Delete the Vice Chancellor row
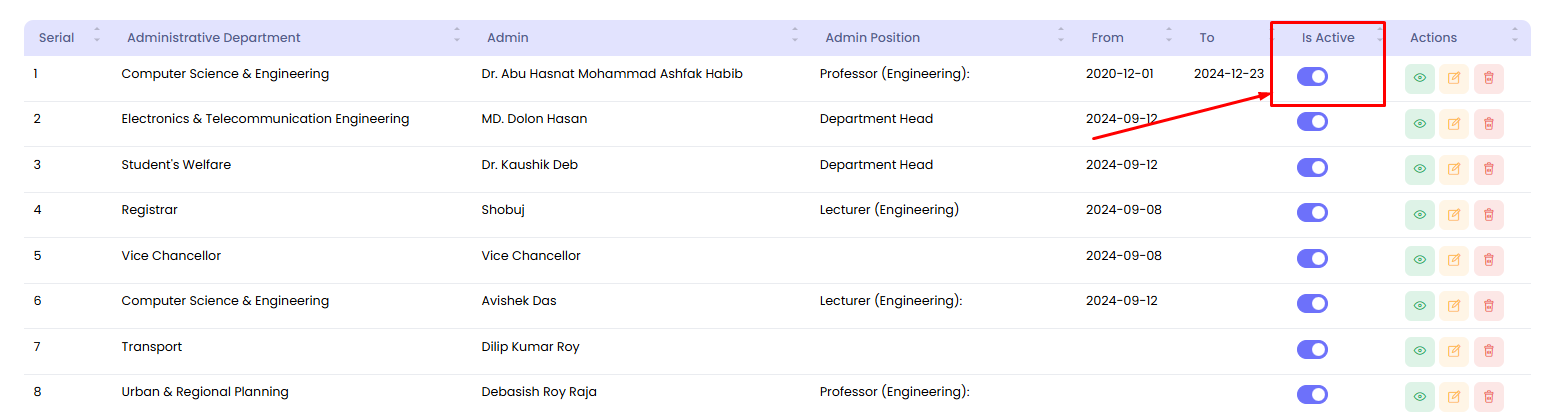1543x415 pixels. (1488, 259)
